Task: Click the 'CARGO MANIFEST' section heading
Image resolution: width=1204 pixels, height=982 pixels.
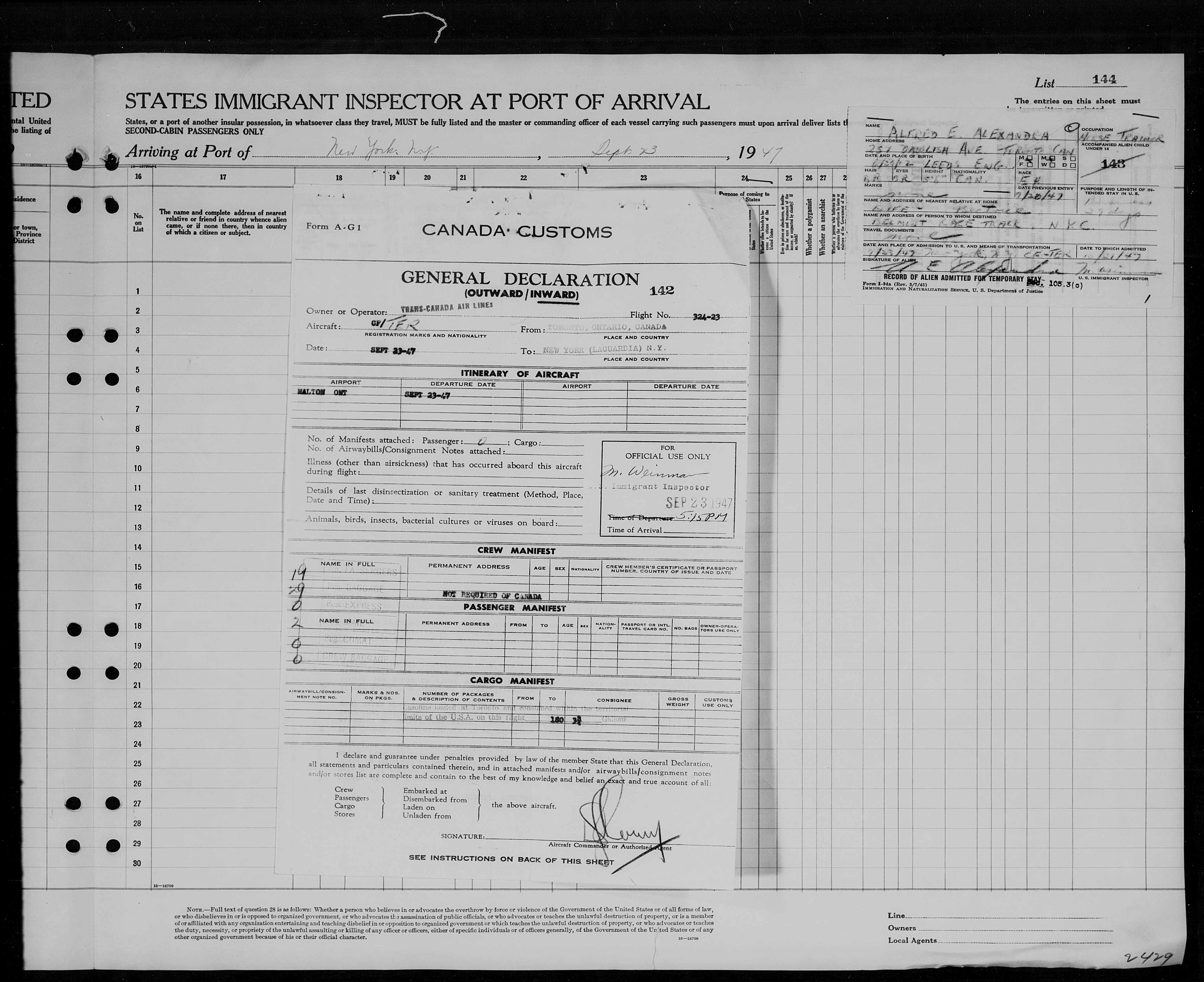Action: click(x=512, y=681)
